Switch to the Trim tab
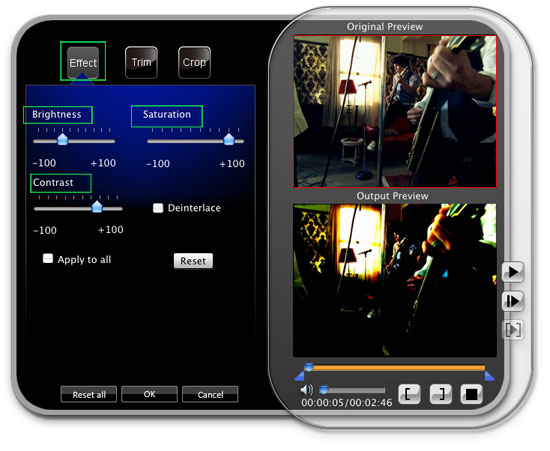 point(141,62)
